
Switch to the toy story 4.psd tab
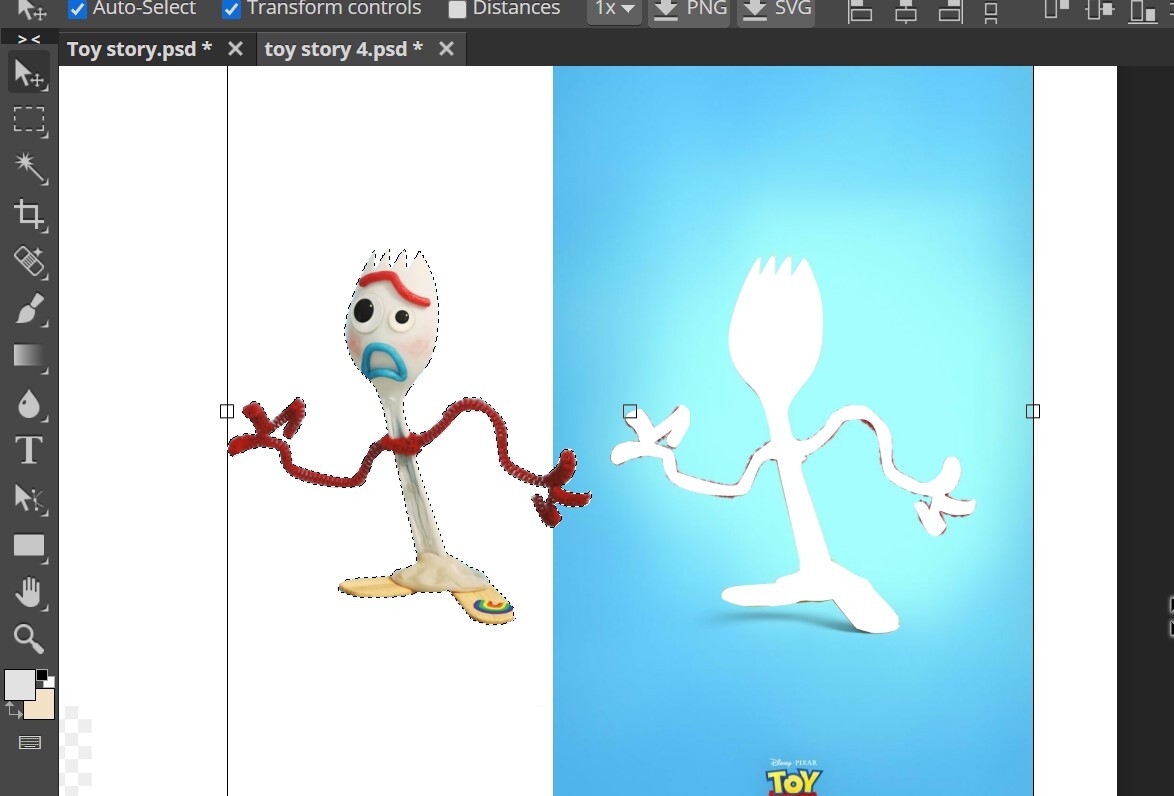point(344,49)
